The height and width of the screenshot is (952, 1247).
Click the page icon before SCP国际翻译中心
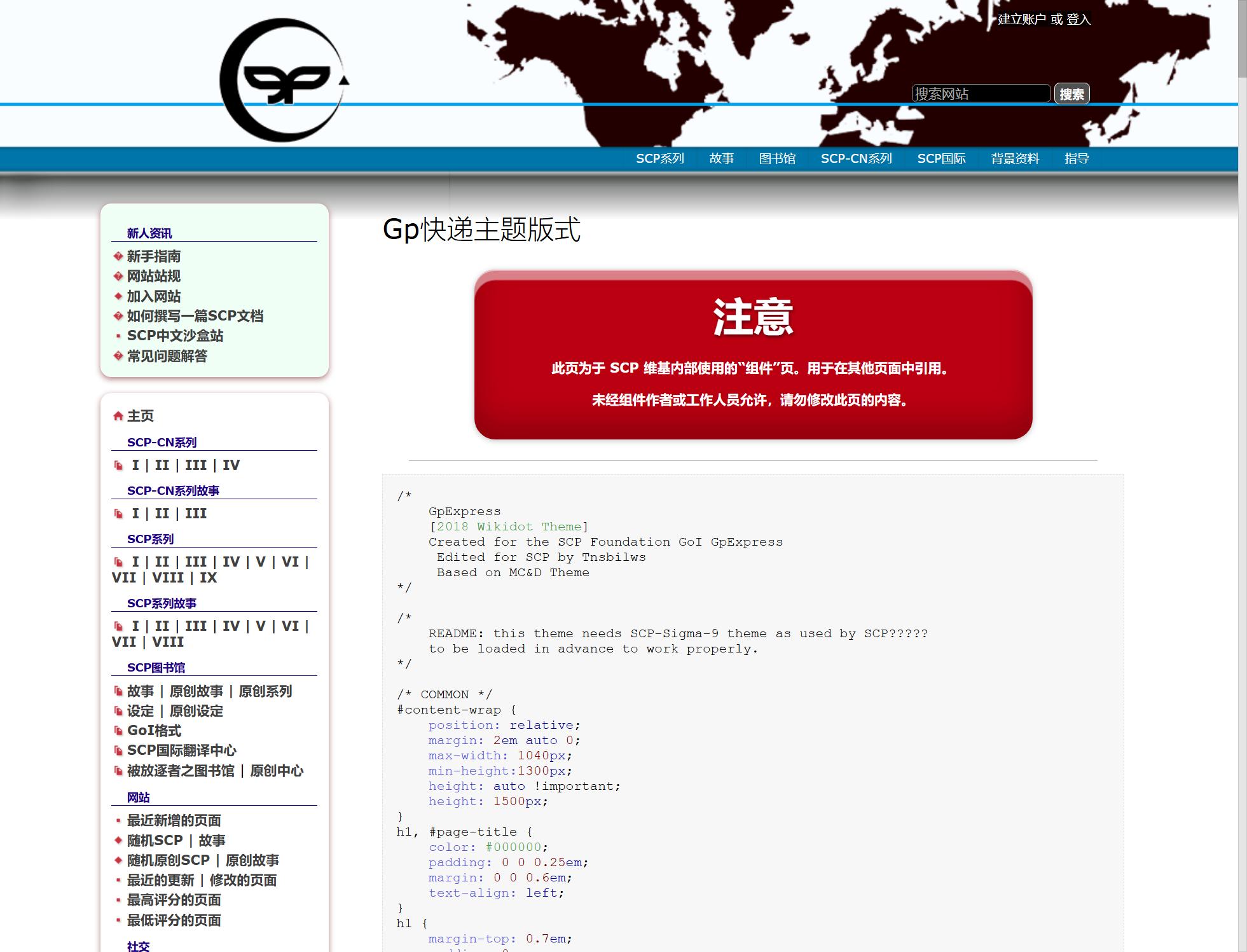click(x=117, y=751)
